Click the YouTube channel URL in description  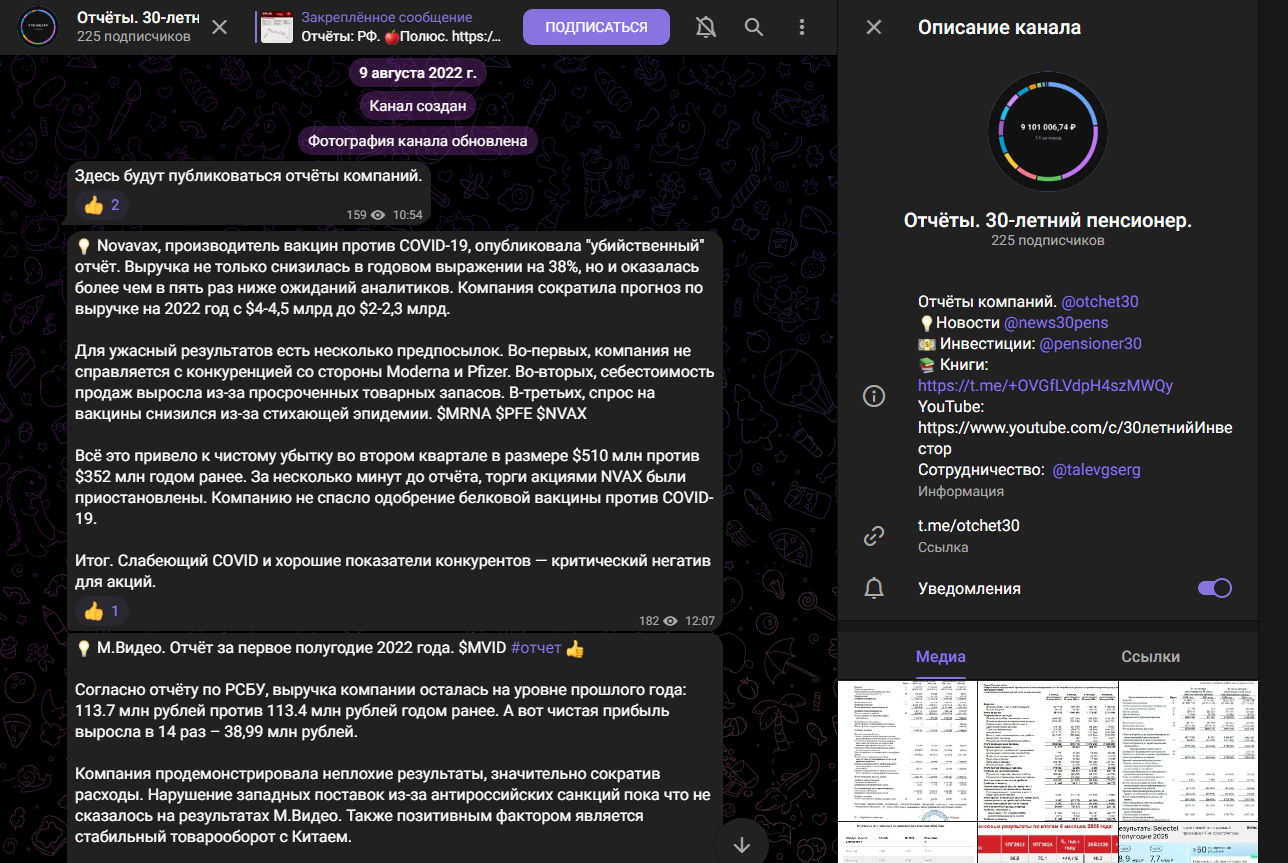point(1074,438)
